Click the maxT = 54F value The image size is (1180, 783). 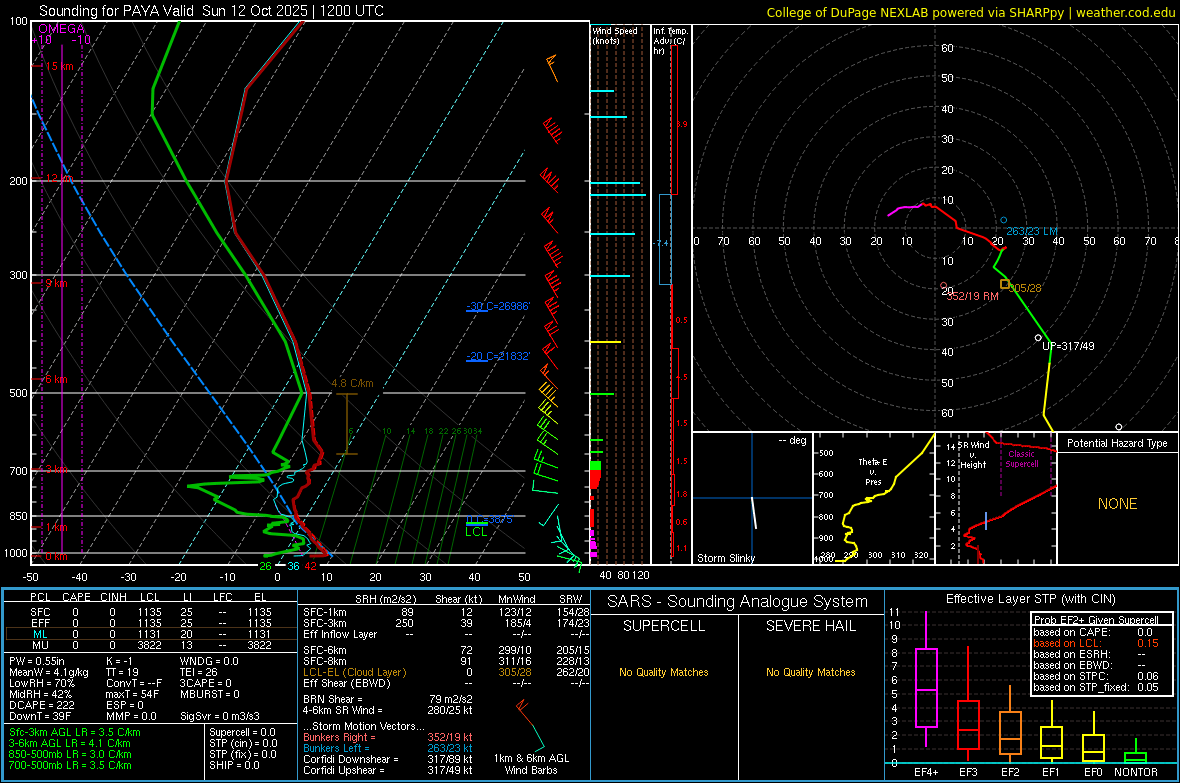point(132,694)
